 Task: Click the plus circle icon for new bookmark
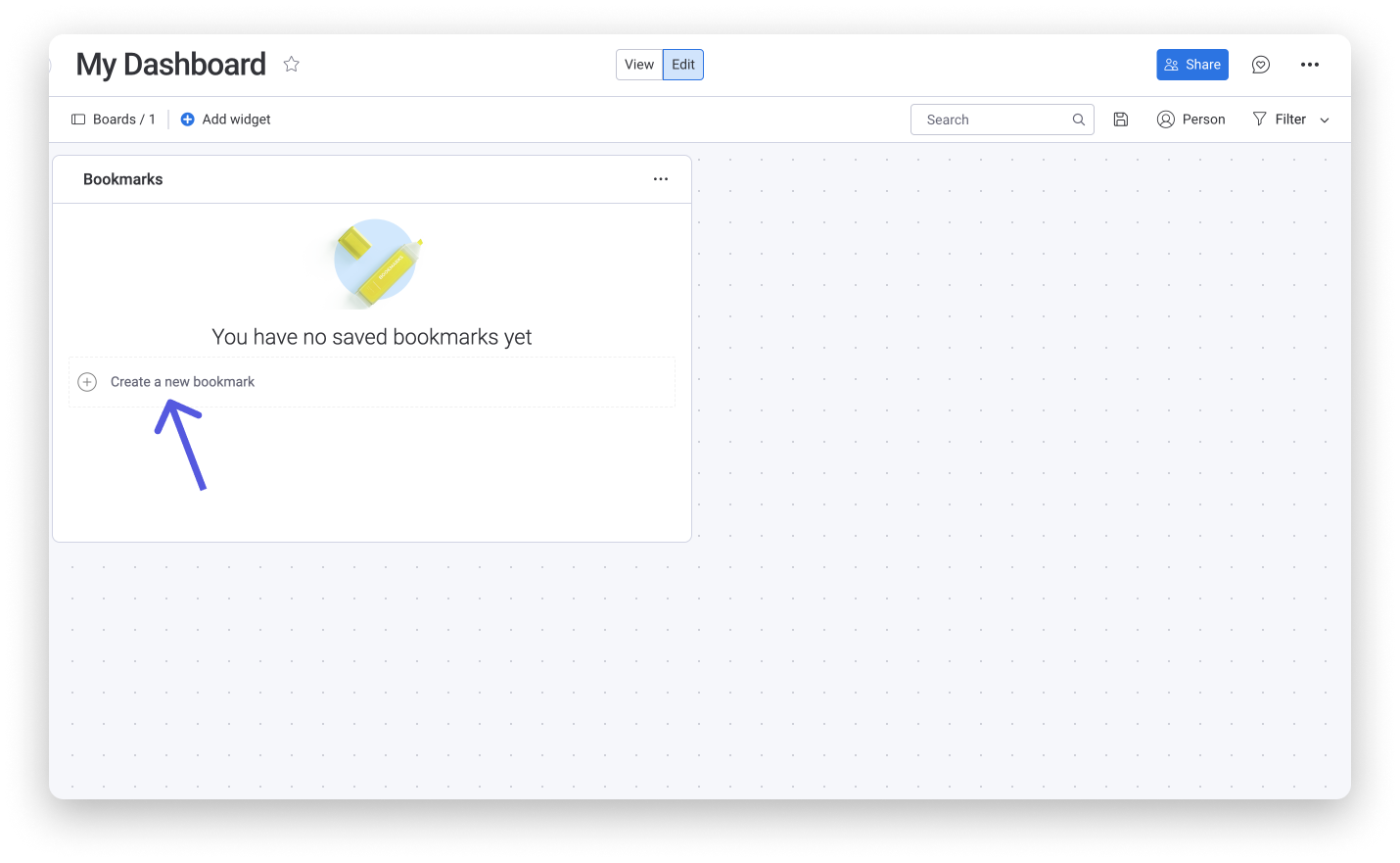pyautogui.click(x=87, y=382)
